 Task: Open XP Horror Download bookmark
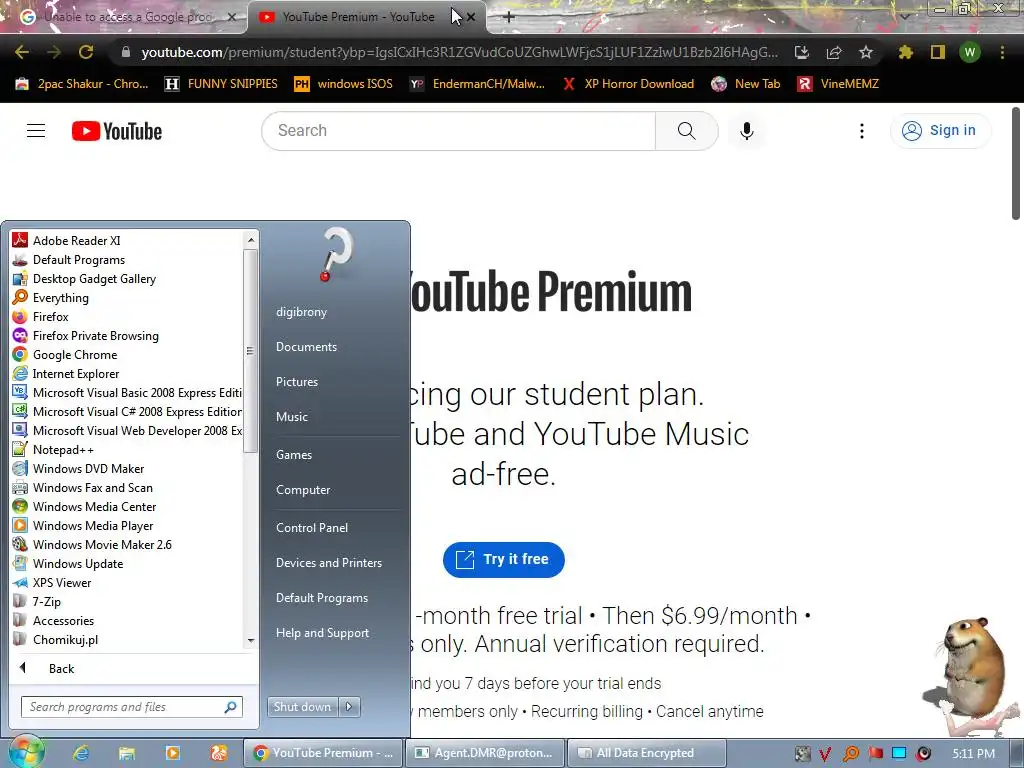coord(628,84)
